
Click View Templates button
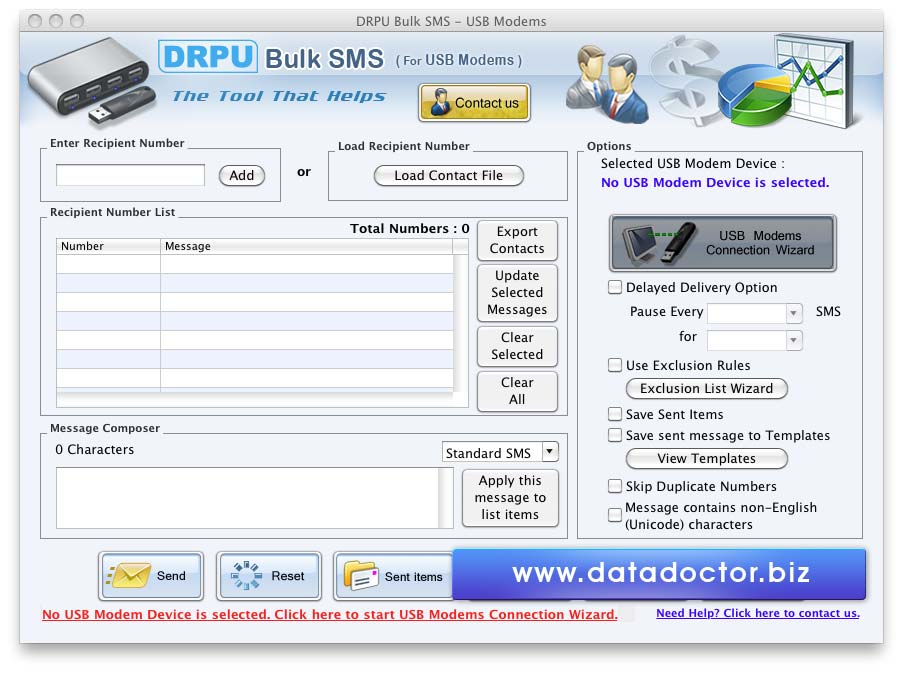pos(707,459)
